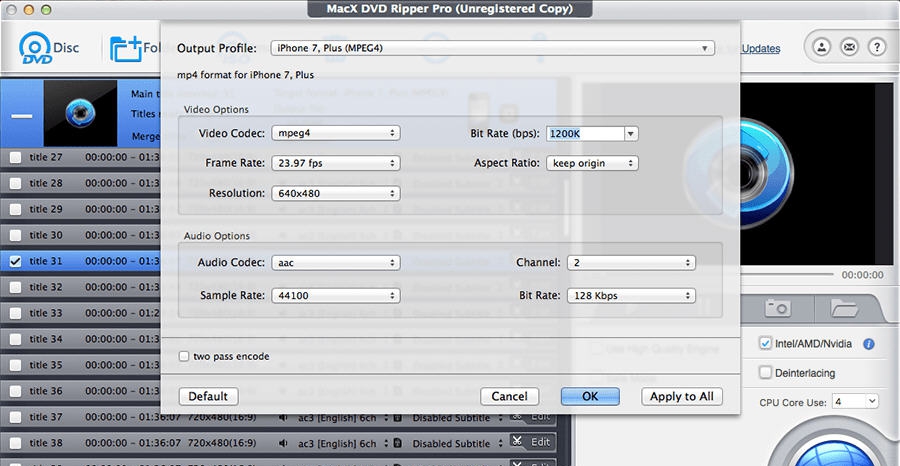The image size is (900, 466).
Task: Open the Frame Rate dropdown
Action: 336,163
